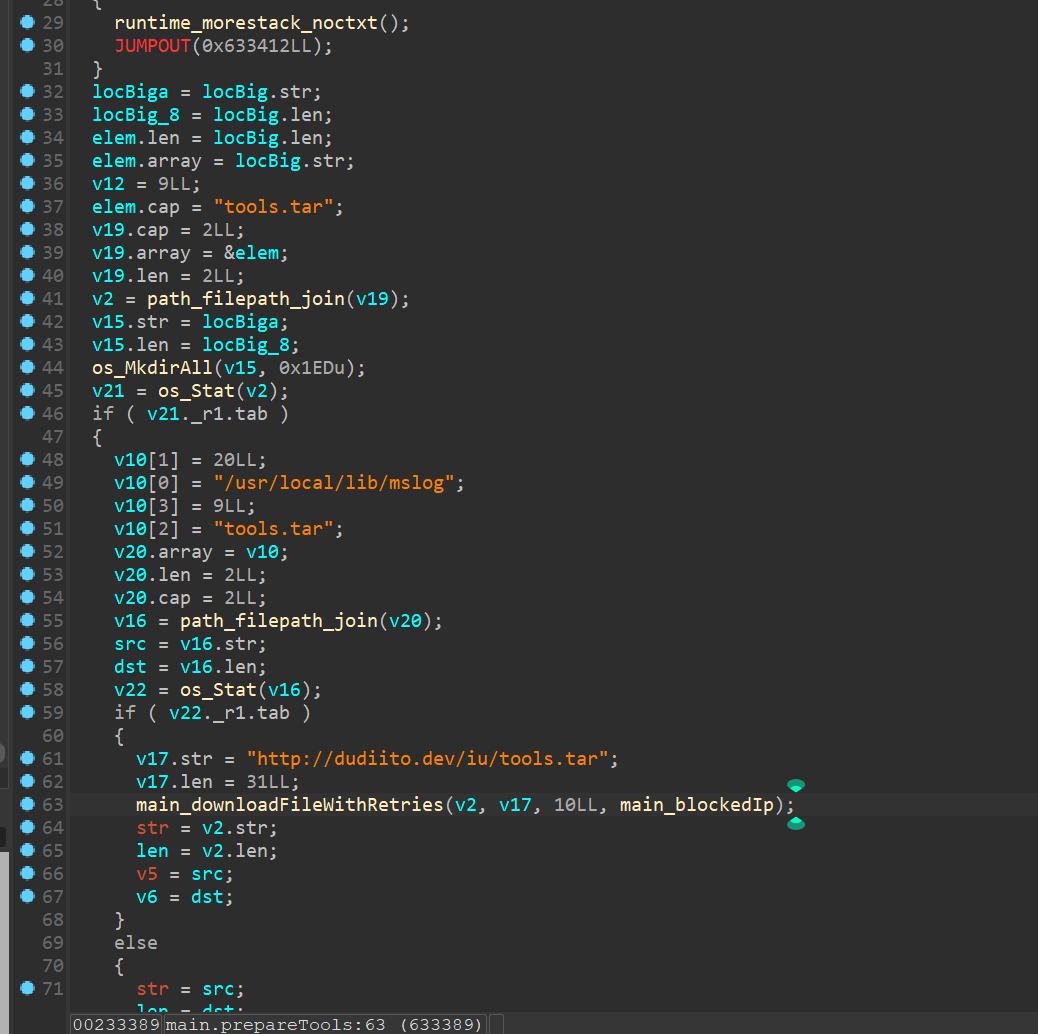The width and height of the screenshot is (1038, 1034).
Task: Toggle breakpoint dot on line 41
Action: tap(27, 298)
